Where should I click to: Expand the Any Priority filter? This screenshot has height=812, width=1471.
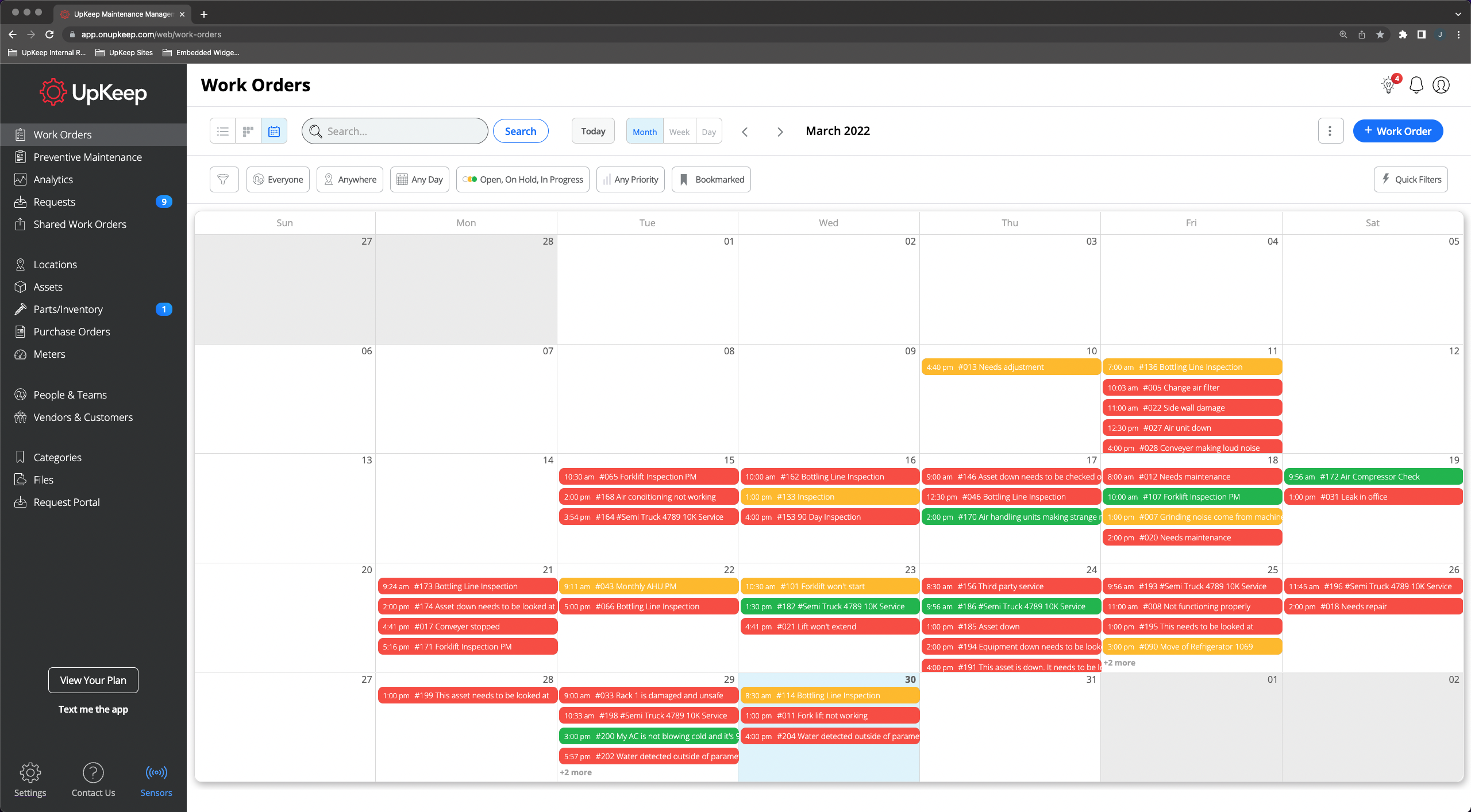[x=630, y=180]
